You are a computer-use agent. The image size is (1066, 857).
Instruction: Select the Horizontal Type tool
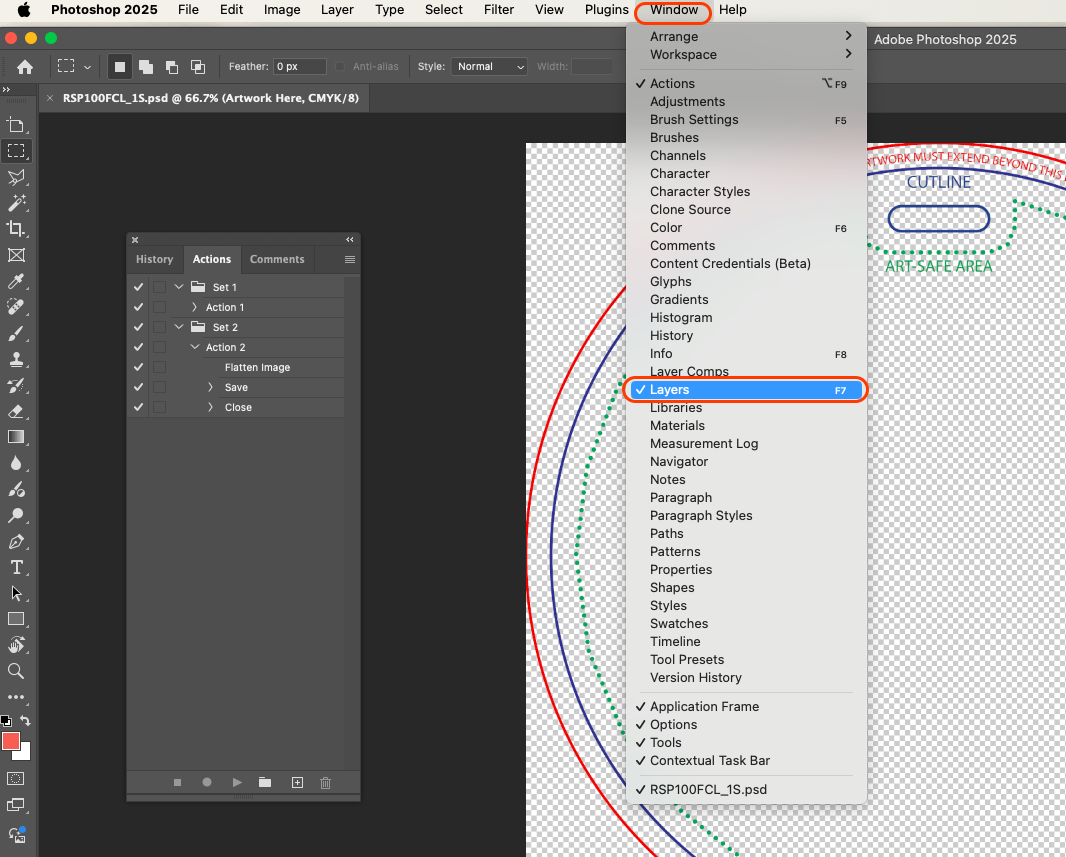point(16,567)
